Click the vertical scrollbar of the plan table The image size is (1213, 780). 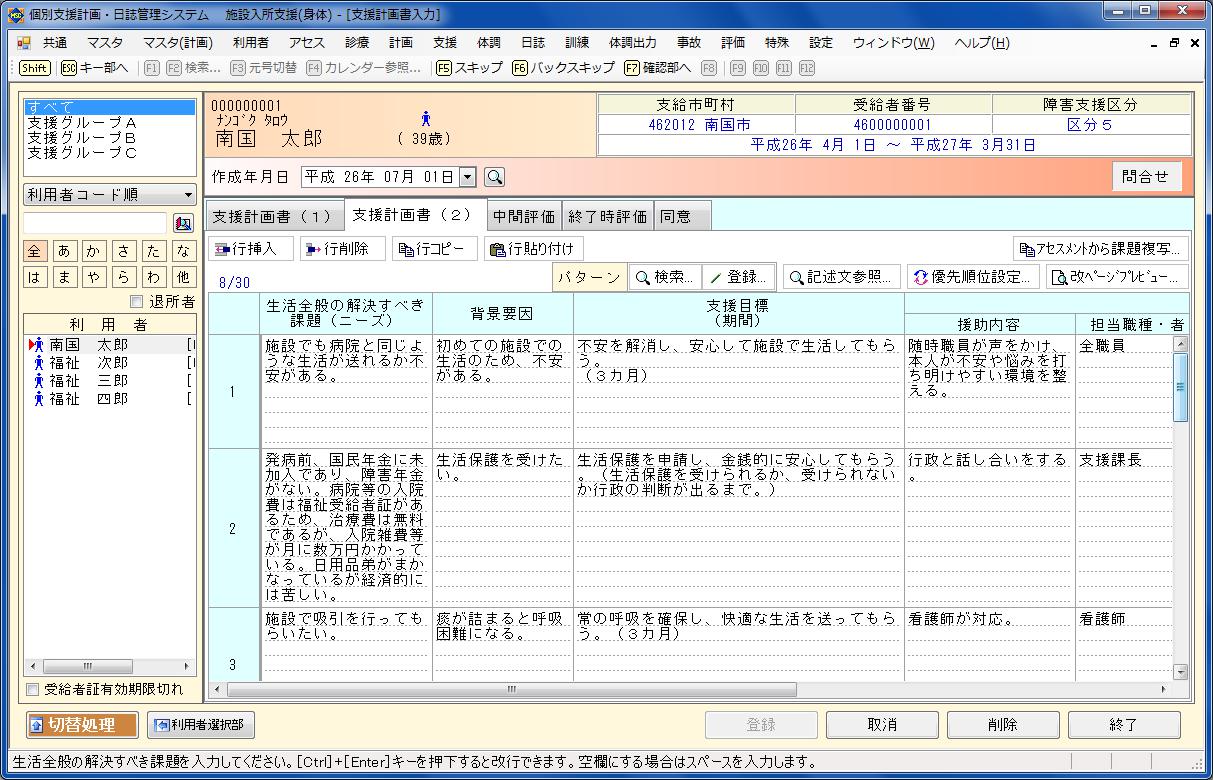pyautogui.click(x=1180, y=500)
